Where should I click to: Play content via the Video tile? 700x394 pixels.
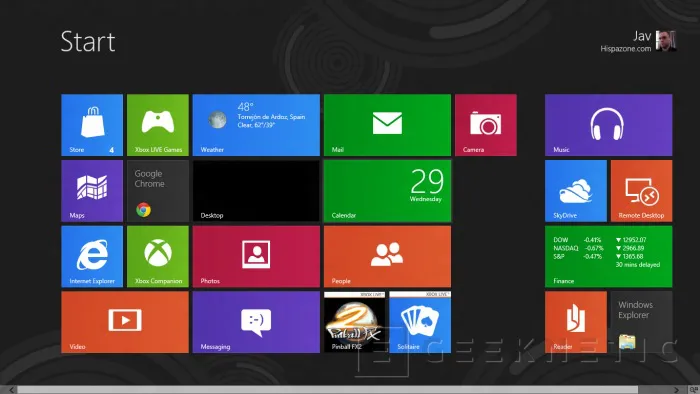125,322
